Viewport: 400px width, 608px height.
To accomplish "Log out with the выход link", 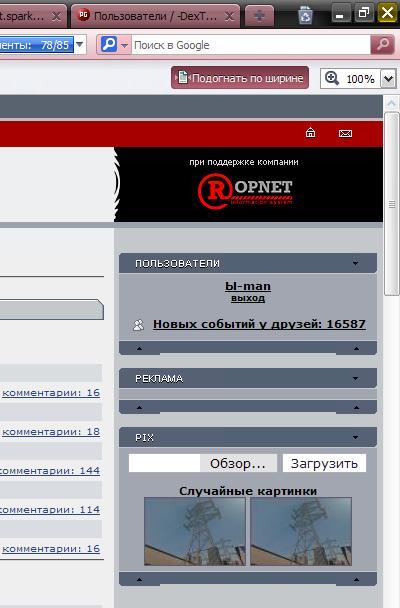I will click(248, 298).
